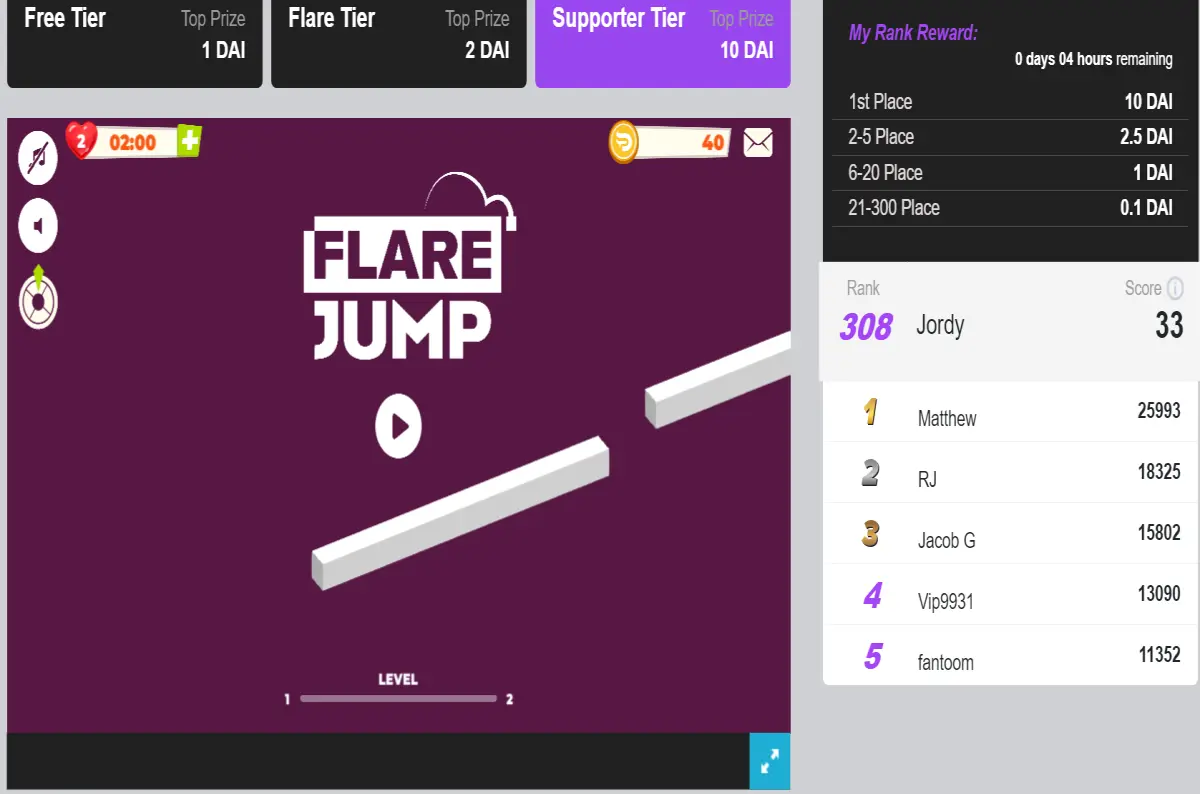Viewport: 1200px width, 794px height.
Task: Click the score 13090
Action: pyautogui.click(x=1159, y=593)
